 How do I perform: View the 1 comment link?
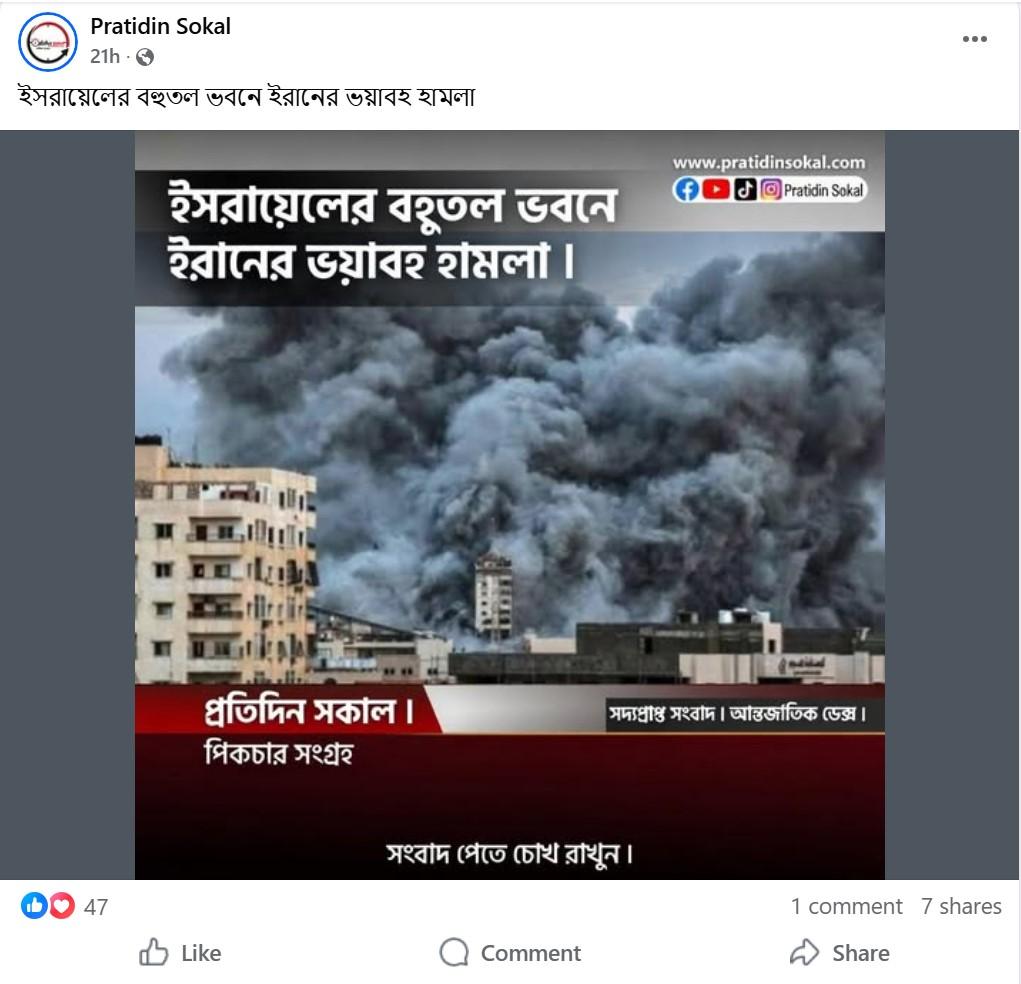tap(846, 906)
